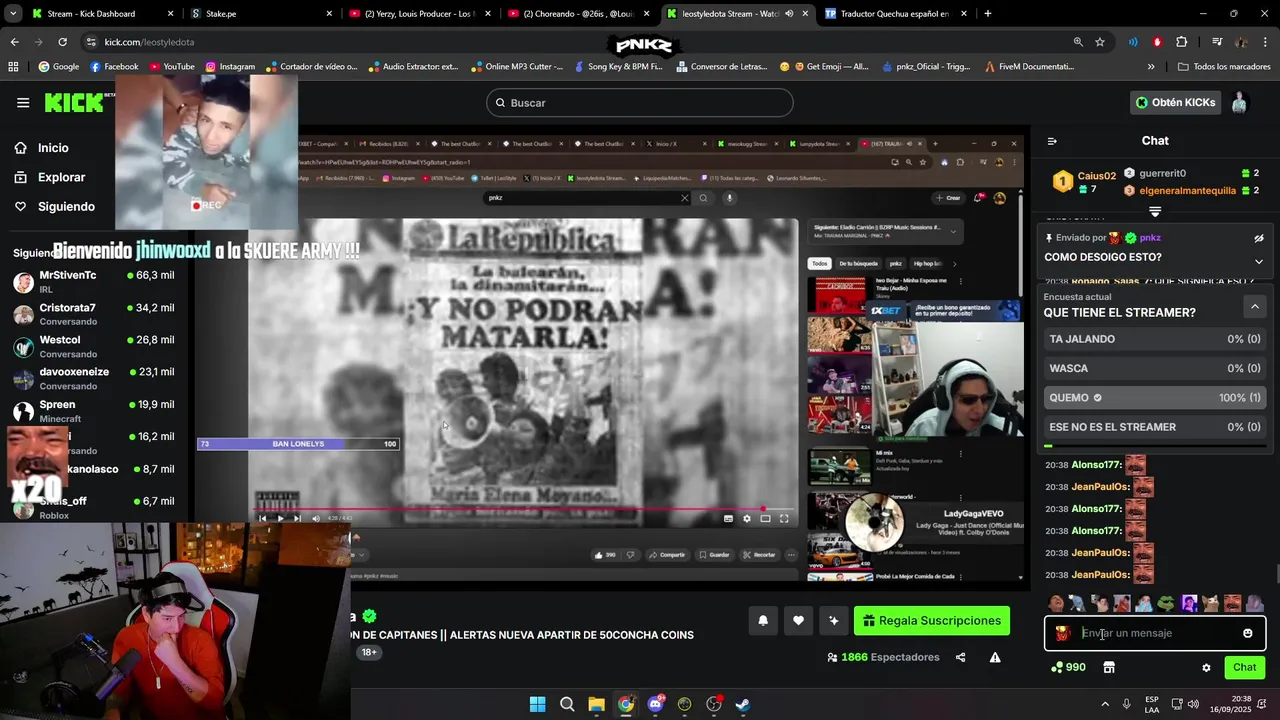Open the 990 channel points balance
This screenshot has width=1280, height=720.
pyautogui.click(x=1068, y=667)
